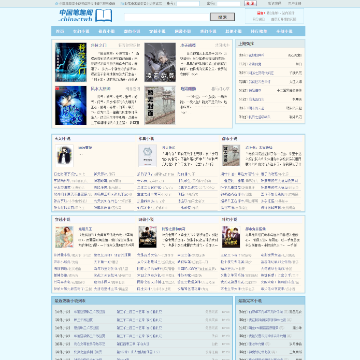Open the couple illustration cover with yellow text
This screenshot has width=360, height=360.
231,237
